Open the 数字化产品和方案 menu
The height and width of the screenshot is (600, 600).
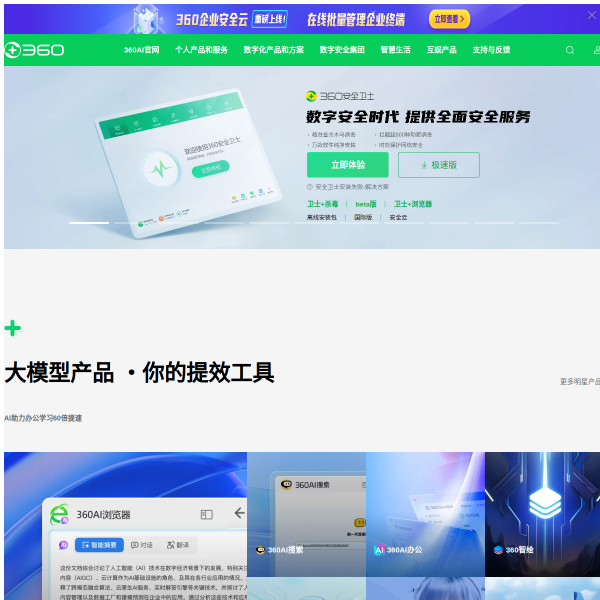tap(274, 50)
